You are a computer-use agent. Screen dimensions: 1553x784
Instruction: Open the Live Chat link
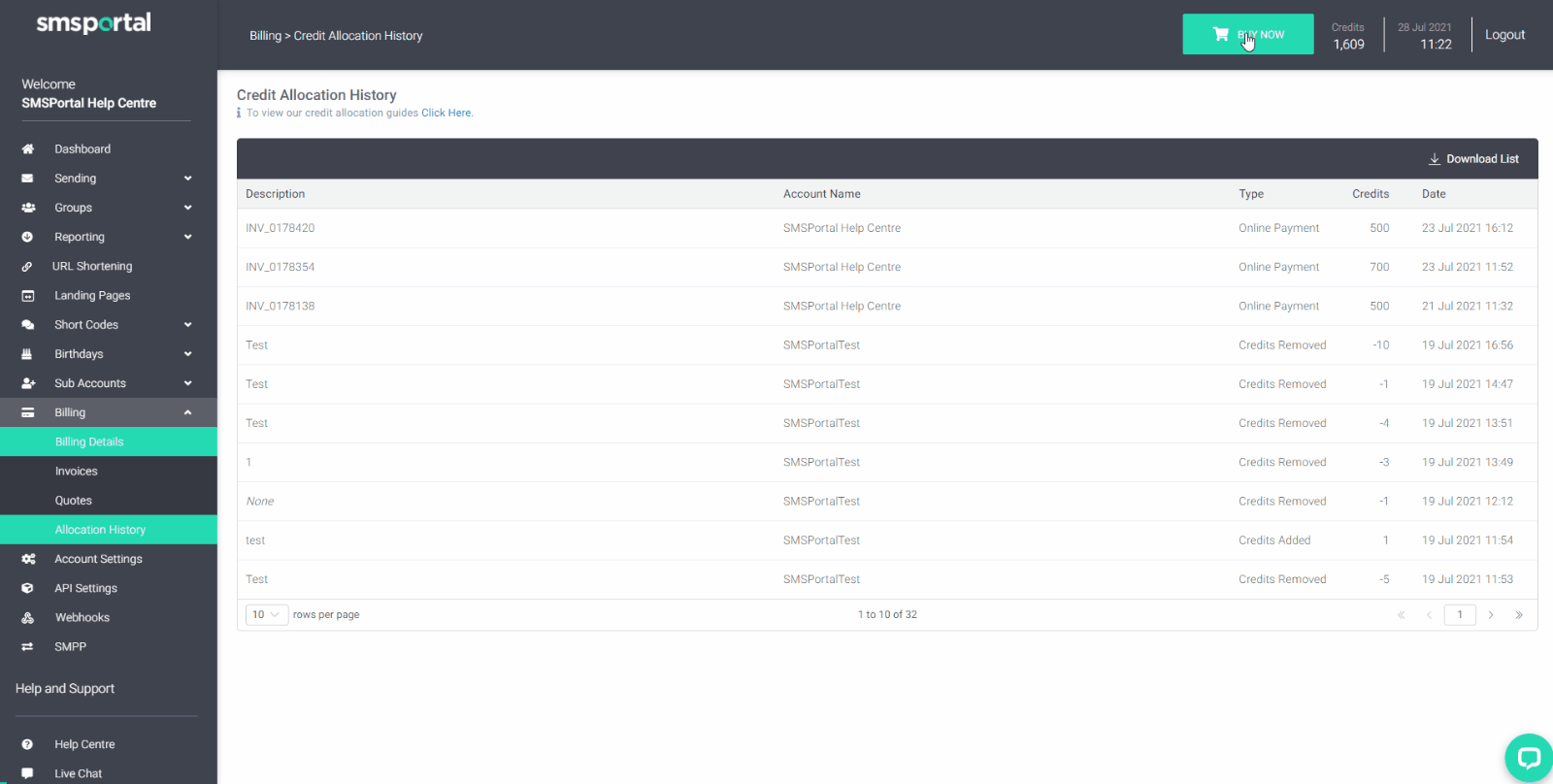point(78,773)
